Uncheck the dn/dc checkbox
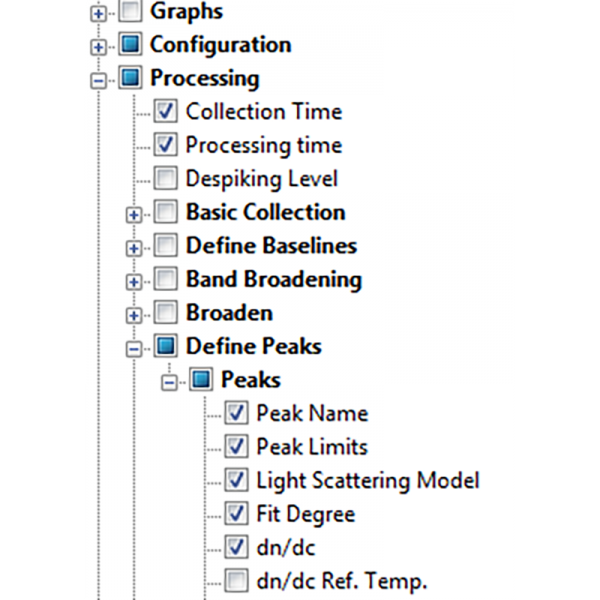This screenshot has width=600, height=600. [x=236, y=546]
